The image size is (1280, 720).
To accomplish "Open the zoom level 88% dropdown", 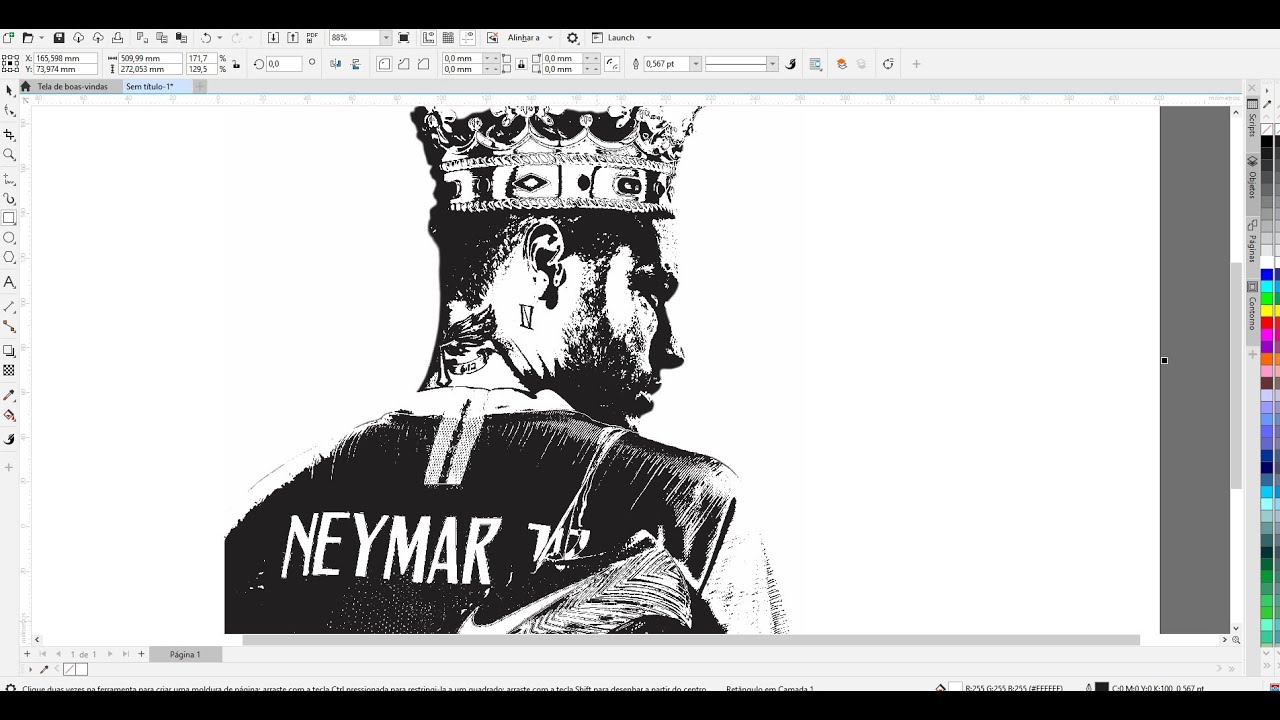I will click(386, 38).
